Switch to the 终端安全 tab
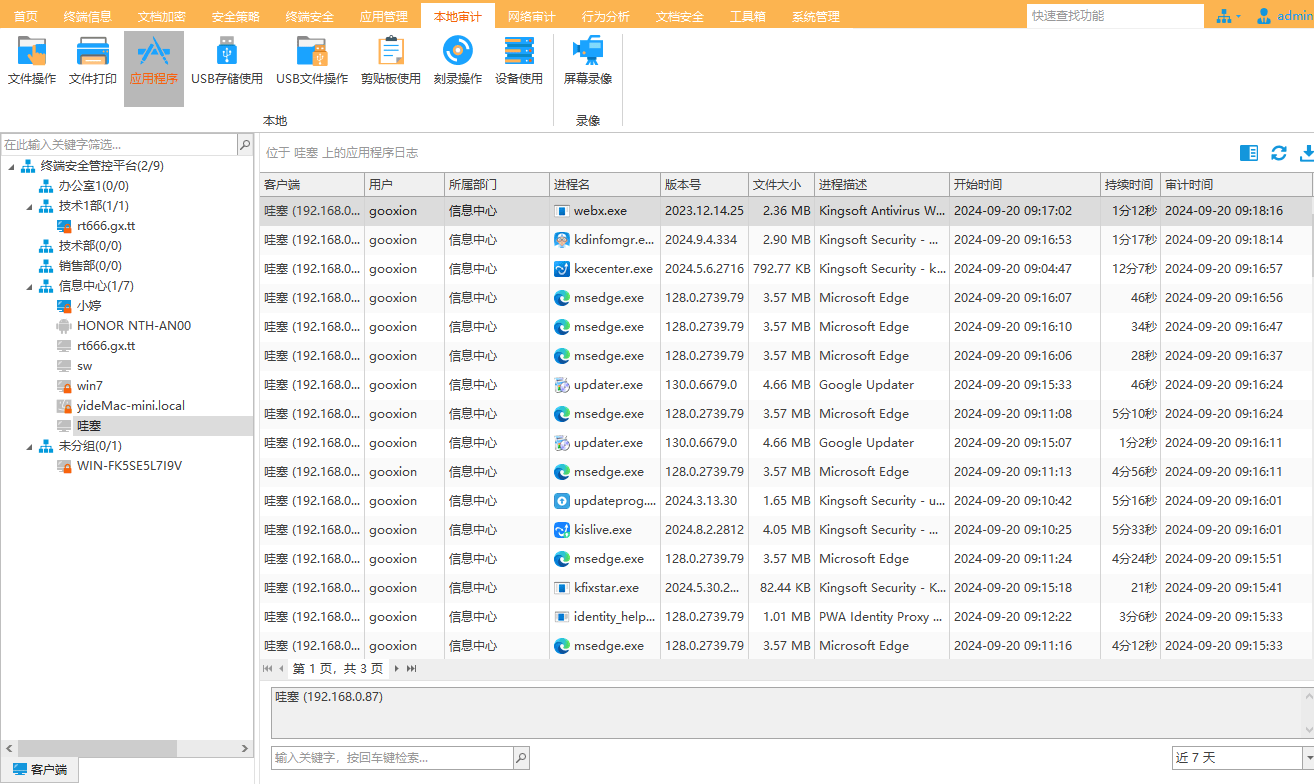1314x784 pixels. tap(310, 16)
